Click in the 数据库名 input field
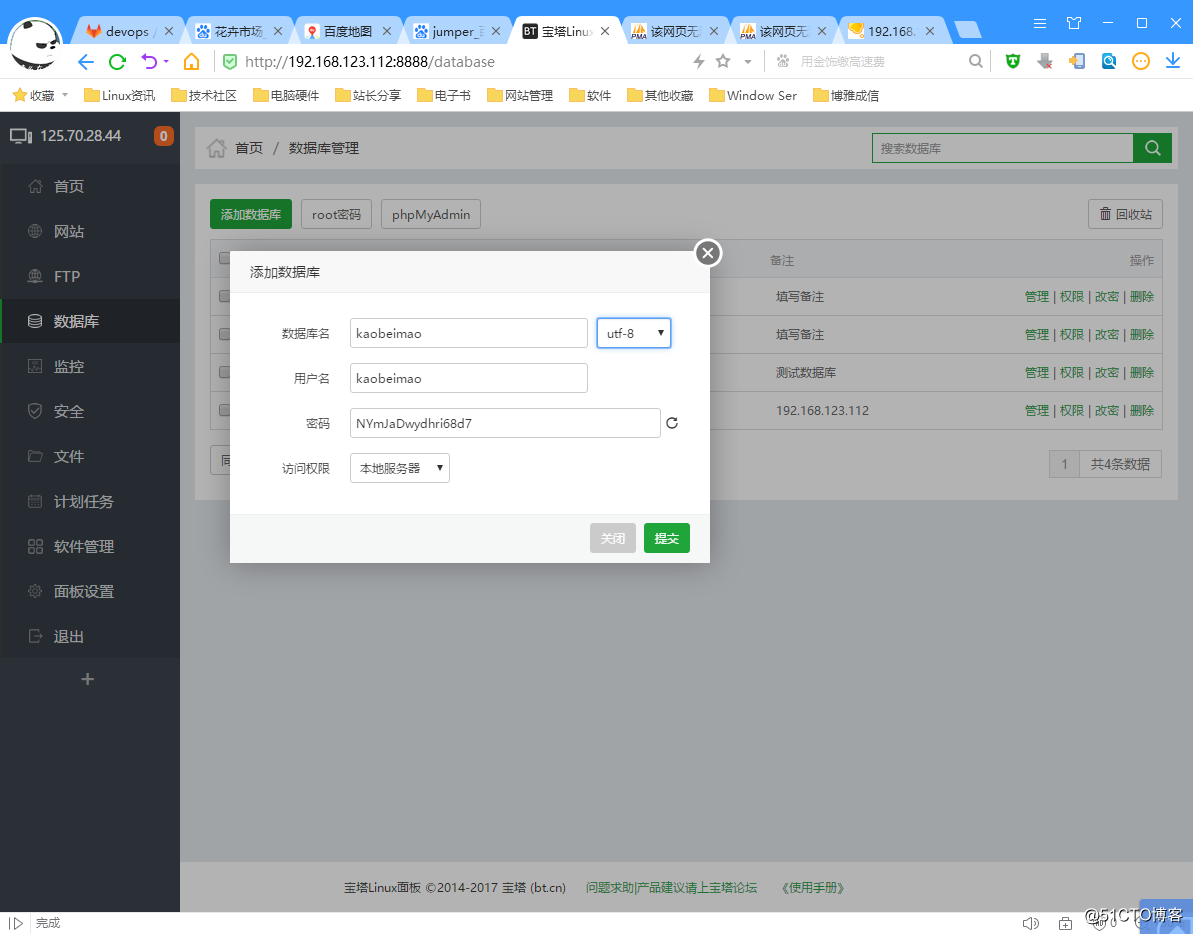The height and width of the screenshot is (934, 1193). pyautogui.click(x=469, y=333)
